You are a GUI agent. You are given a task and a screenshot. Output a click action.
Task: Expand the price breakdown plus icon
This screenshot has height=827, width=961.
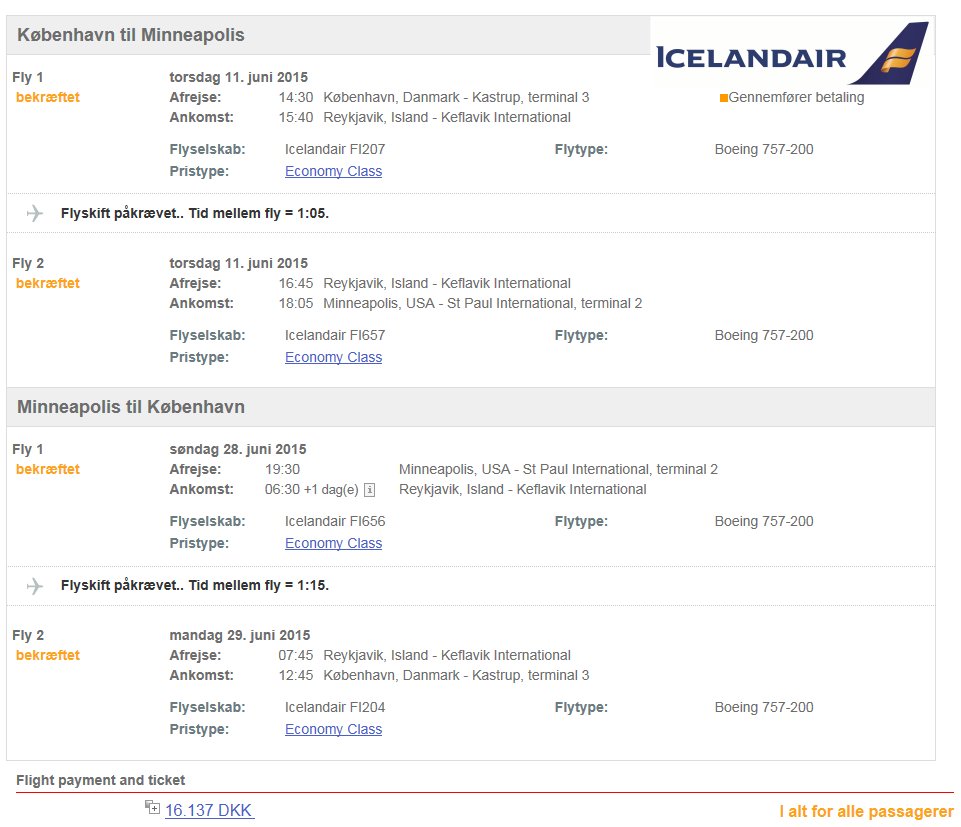152,807
